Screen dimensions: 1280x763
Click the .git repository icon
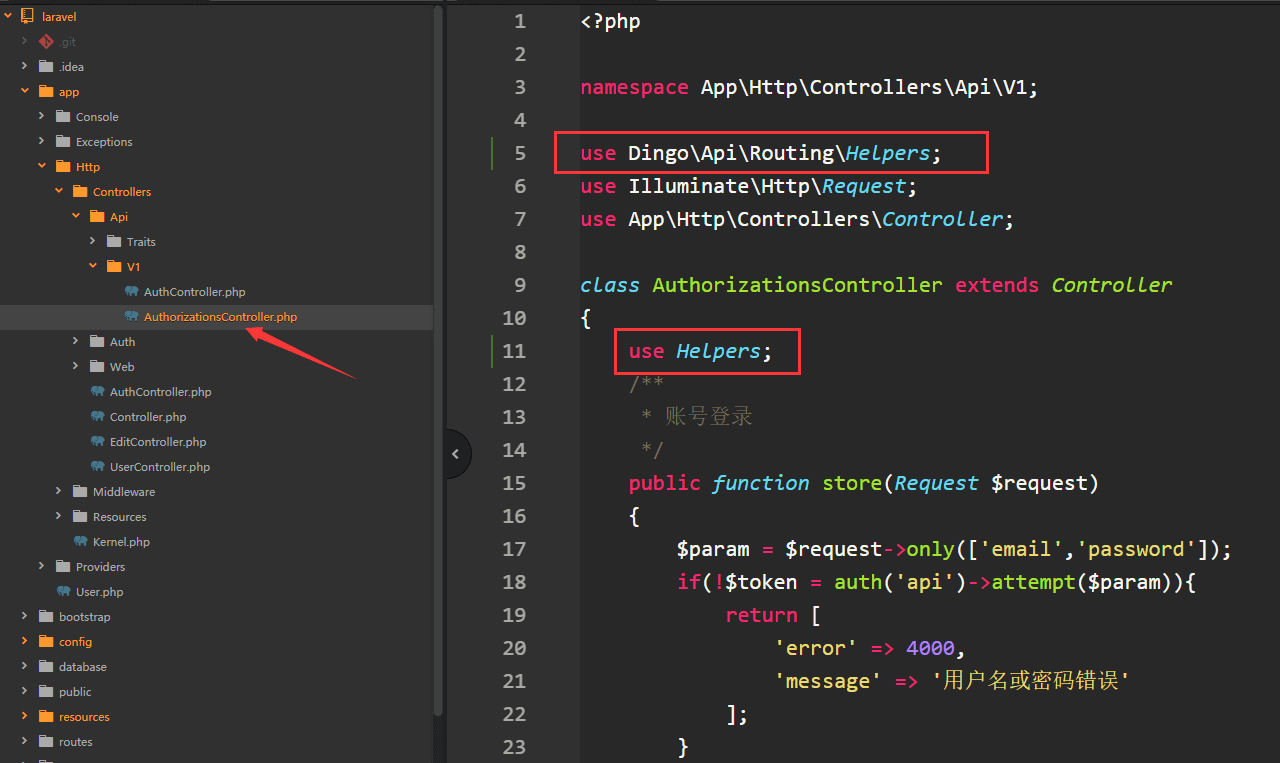pos(45,42)
